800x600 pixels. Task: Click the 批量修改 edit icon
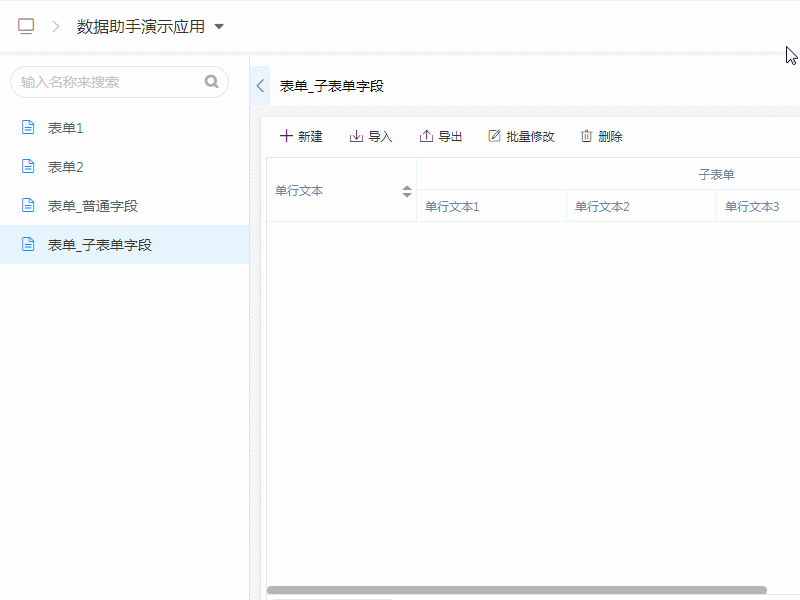pos(494,136)
